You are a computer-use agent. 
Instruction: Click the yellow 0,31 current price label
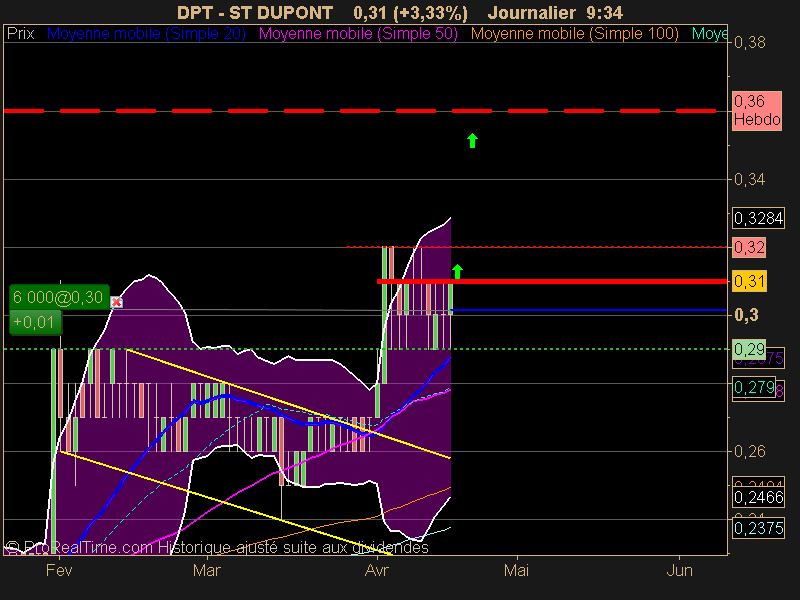tap(749, 281)
